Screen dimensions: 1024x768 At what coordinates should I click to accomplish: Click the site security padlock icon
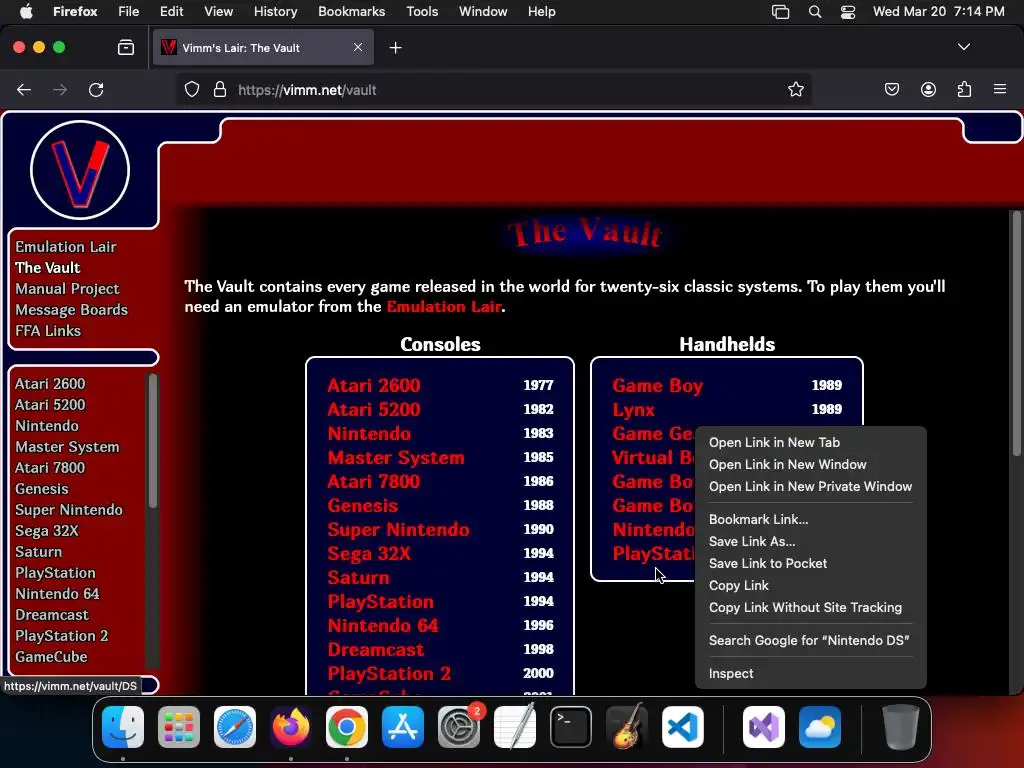[x=220, y=89]
